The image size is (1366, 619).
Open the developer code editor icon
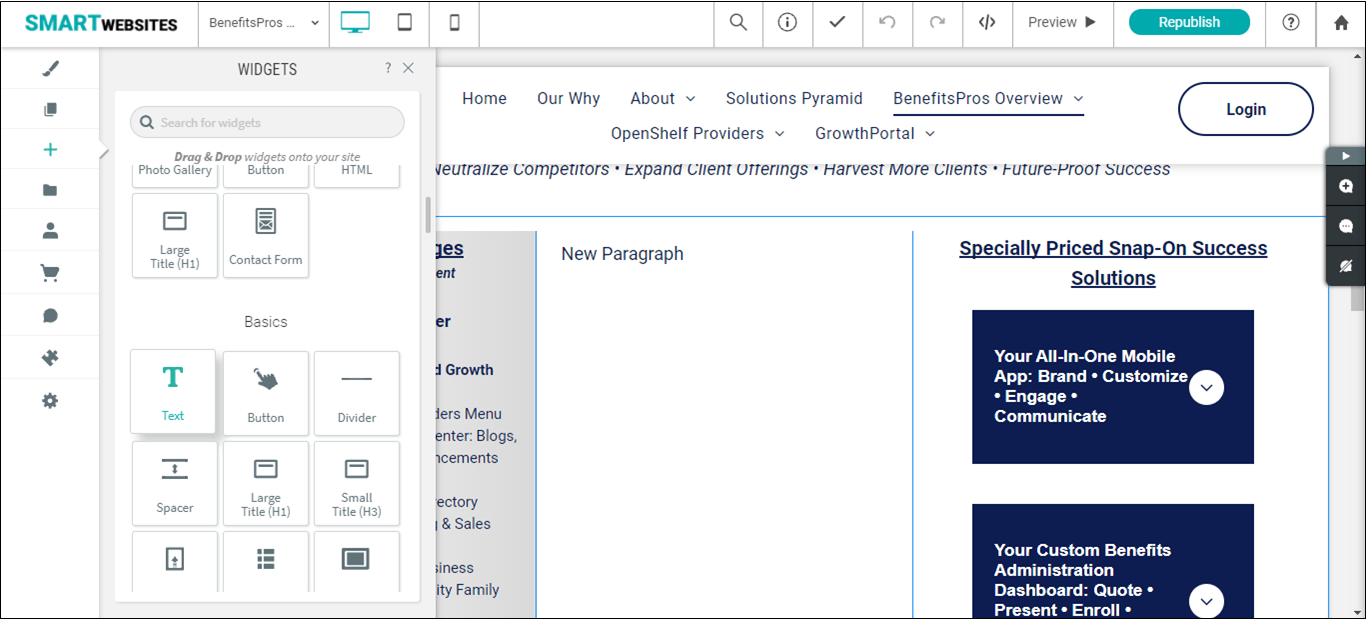987,22
